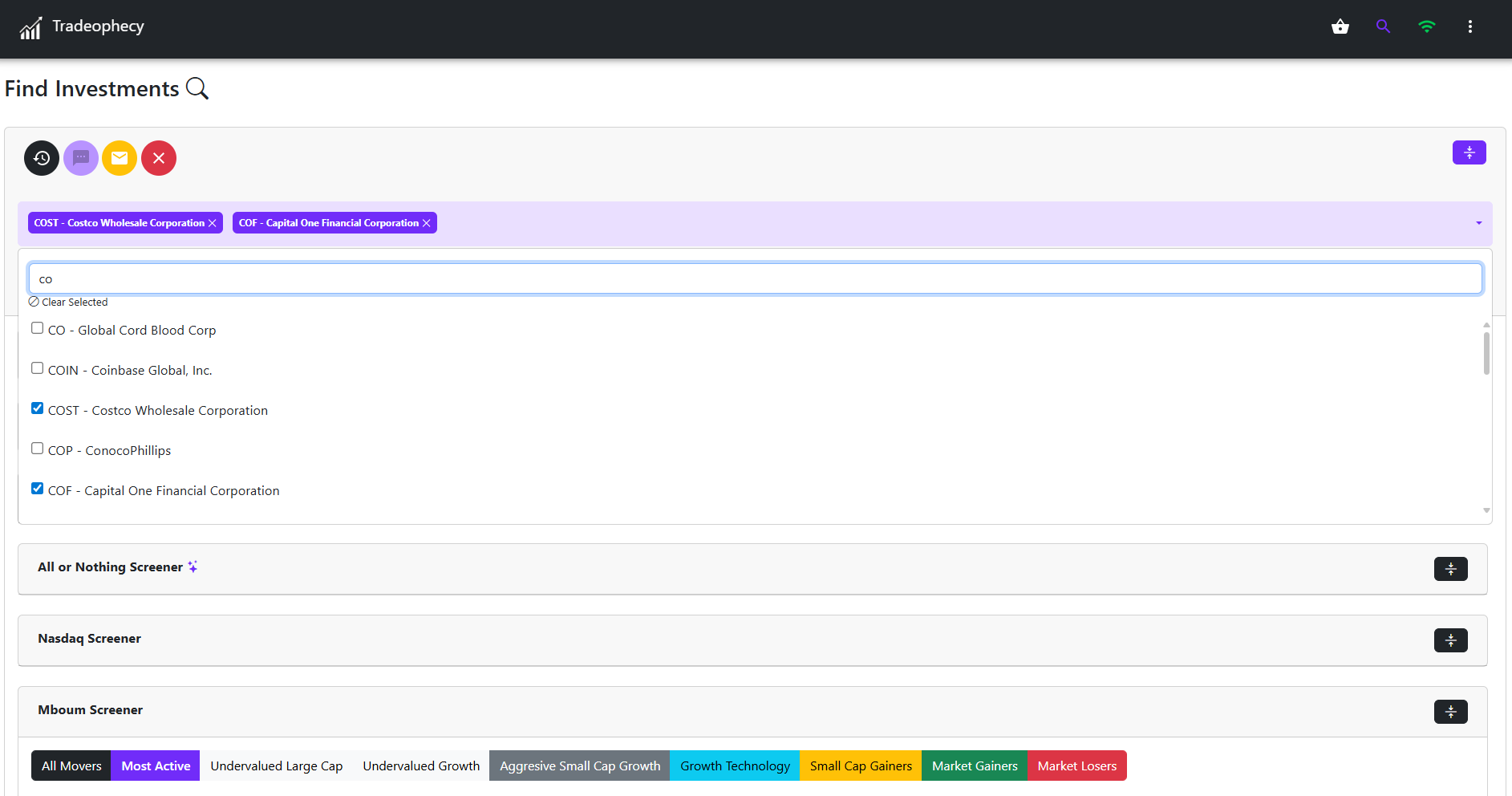Uncheck COST - Costco Wholesale Corporation
Viewport: 1512px width, 796px height.
tap(38, 408)
